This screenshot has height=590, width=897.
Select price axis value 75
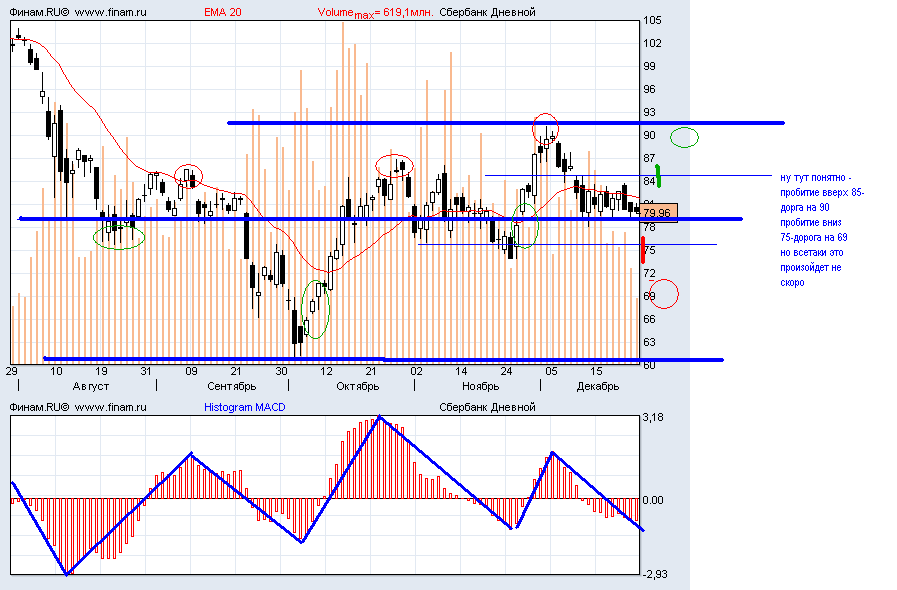pyautogui.click(x=649, y=250)
